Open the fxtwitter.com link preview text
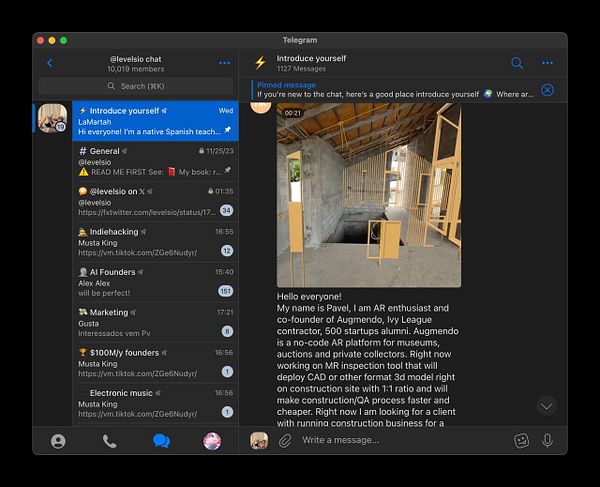Screen dimensions: 600x487 coord(147,212)
